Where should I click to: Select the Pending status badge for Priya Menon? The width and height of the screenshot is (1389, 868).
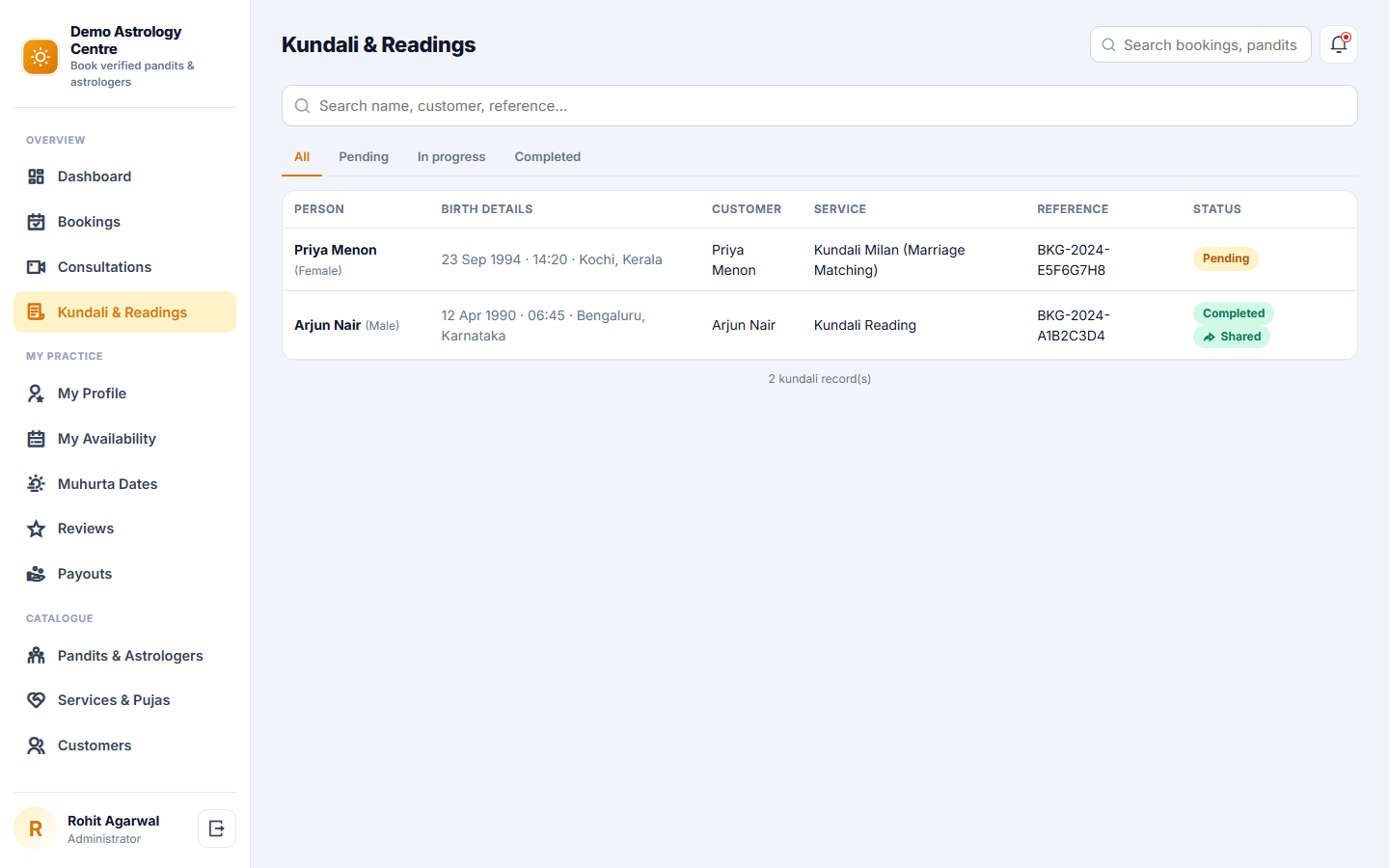tap(1226, 258)
